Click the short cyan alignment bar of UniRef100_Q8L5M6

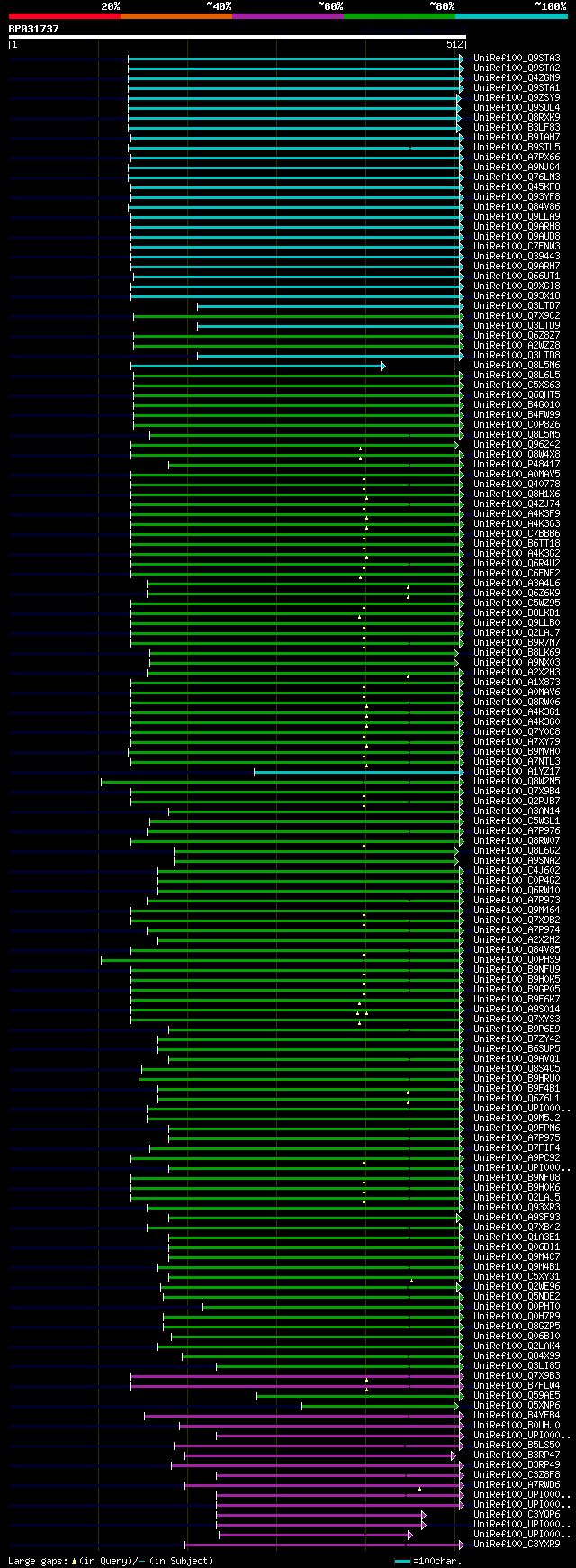(257, 366)
